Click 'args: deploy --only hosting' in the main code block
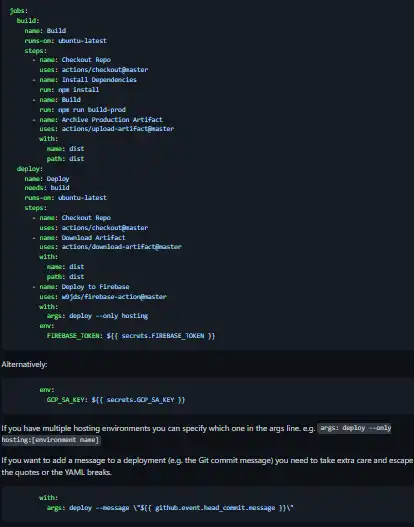414x527 pixels. [x=97, y=316]
